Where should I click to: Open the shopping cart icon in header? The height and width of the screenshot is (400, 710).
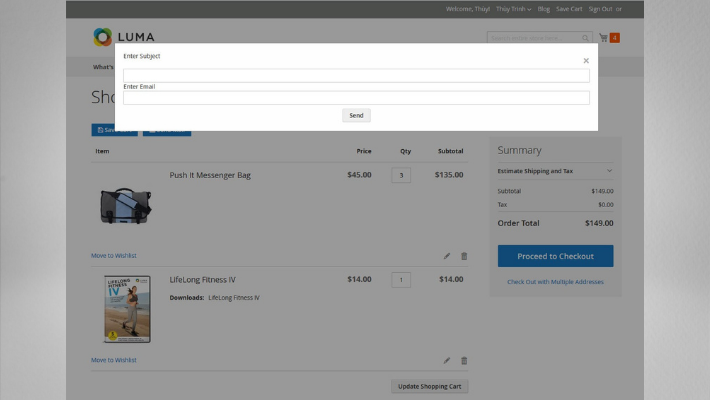tap(604, 38)
